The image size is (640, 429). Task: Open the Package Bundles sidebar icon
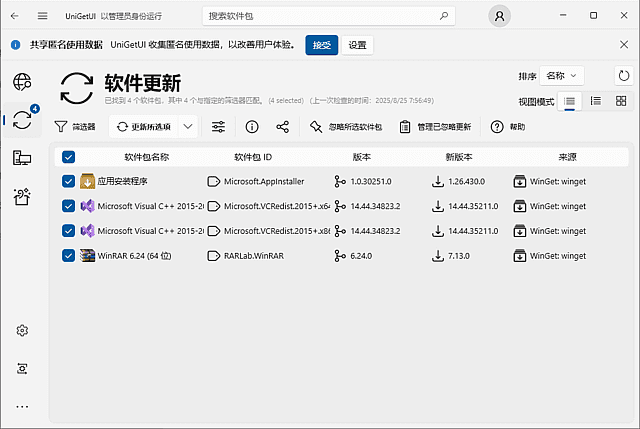click(x=22, y=196)
